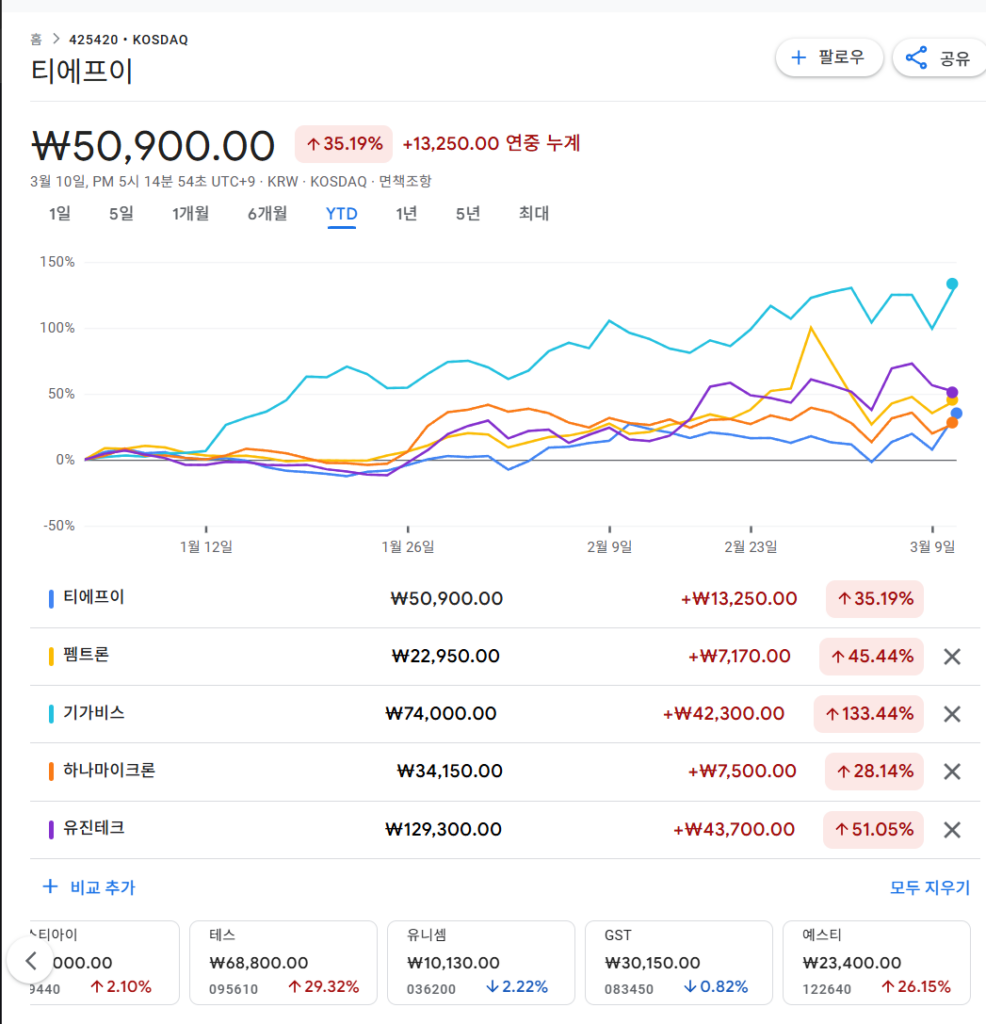986x1024 pixels.
Task: Remove 기가비스 from the comparison list
Action: [952, 714]
